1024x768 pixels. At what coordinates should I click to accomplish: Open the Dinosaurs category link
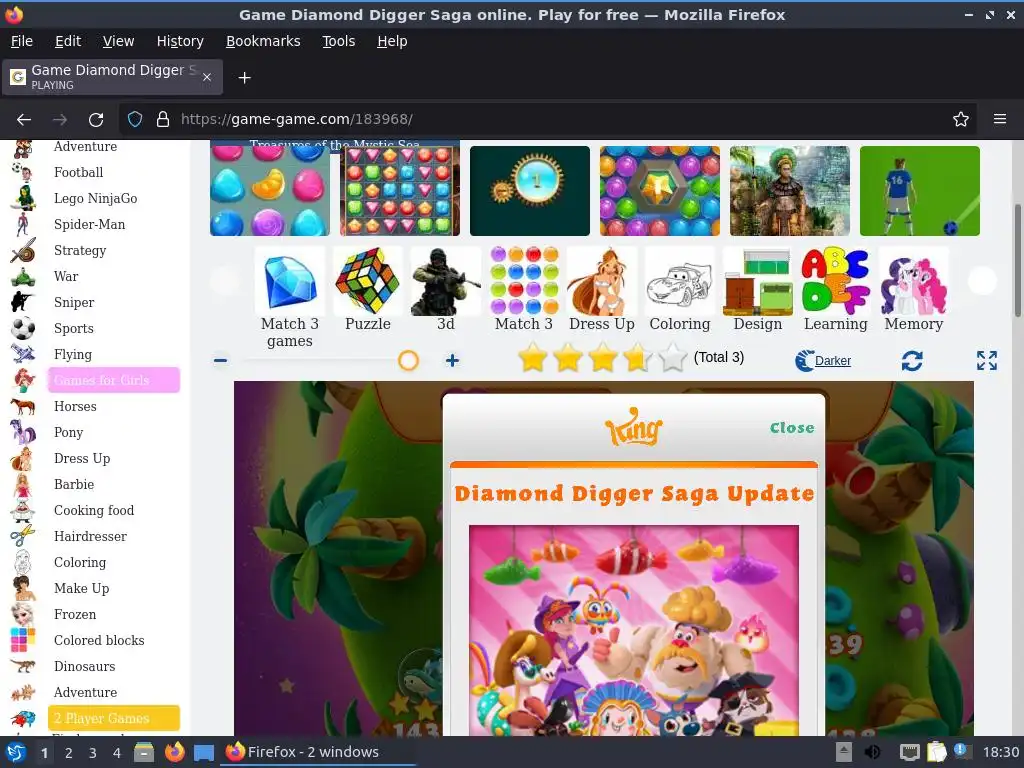[x=84, y=667]
